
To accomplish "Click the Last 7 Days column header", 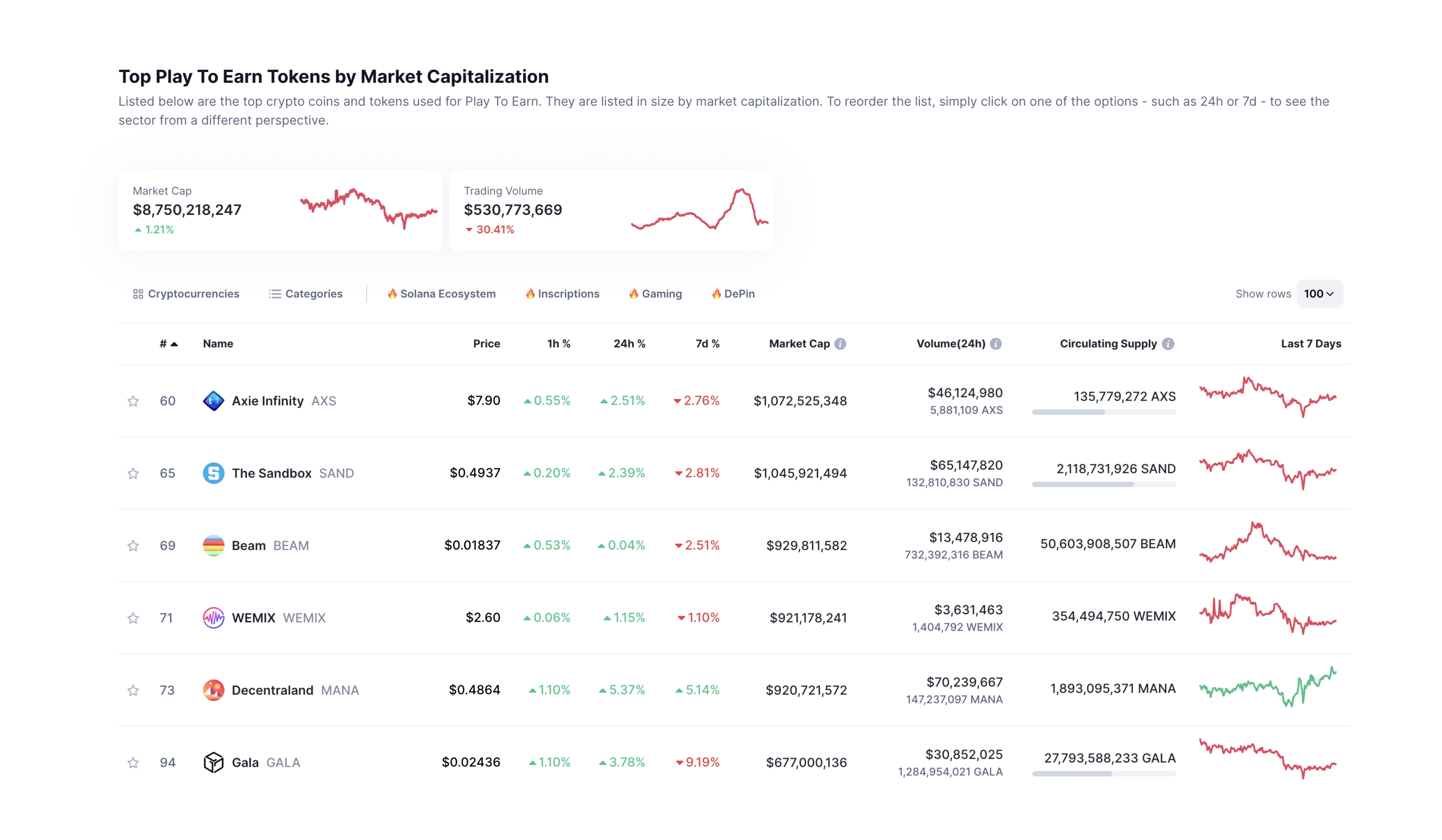I will click(1311, 344).
